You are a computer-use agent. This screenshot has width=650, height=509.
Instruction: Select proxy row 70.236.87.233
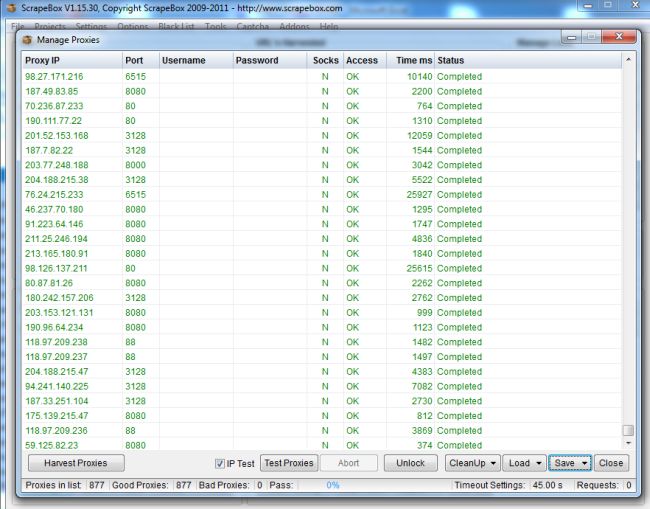[322, 106]
